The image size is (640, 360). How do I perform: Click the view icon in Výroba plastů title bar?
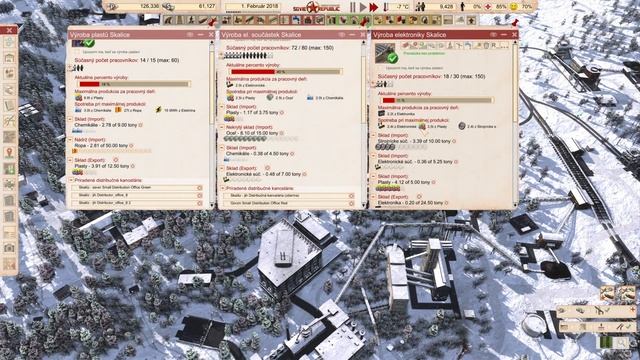coord(190,35)
